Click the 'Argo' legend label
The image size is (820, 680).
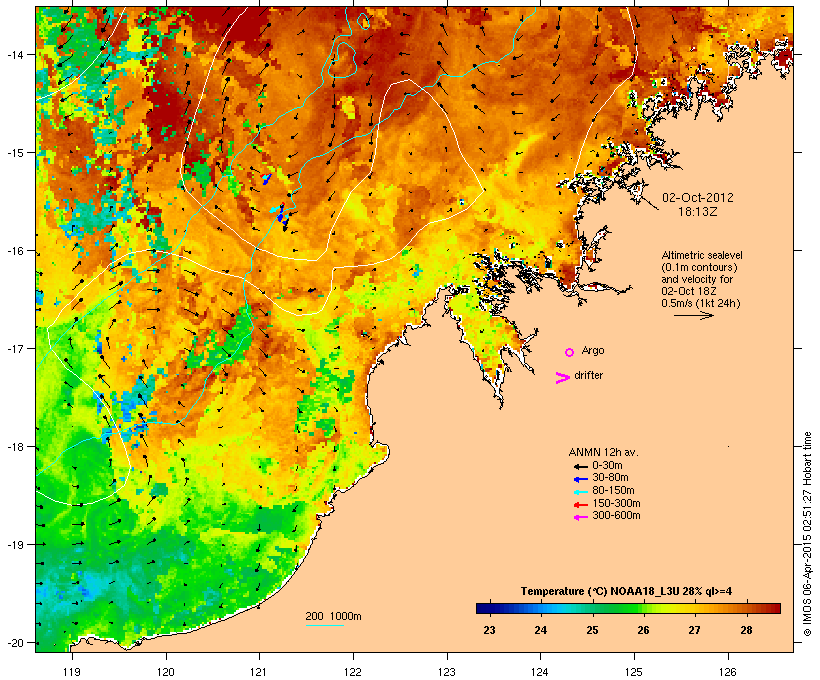pyautogui.click(x=593, y=350)
